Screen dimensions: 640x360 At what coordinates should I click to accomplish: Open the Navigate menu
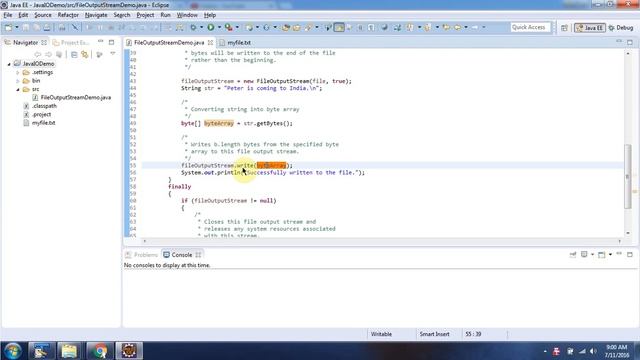pyautogui.click(x=96, y=15)
